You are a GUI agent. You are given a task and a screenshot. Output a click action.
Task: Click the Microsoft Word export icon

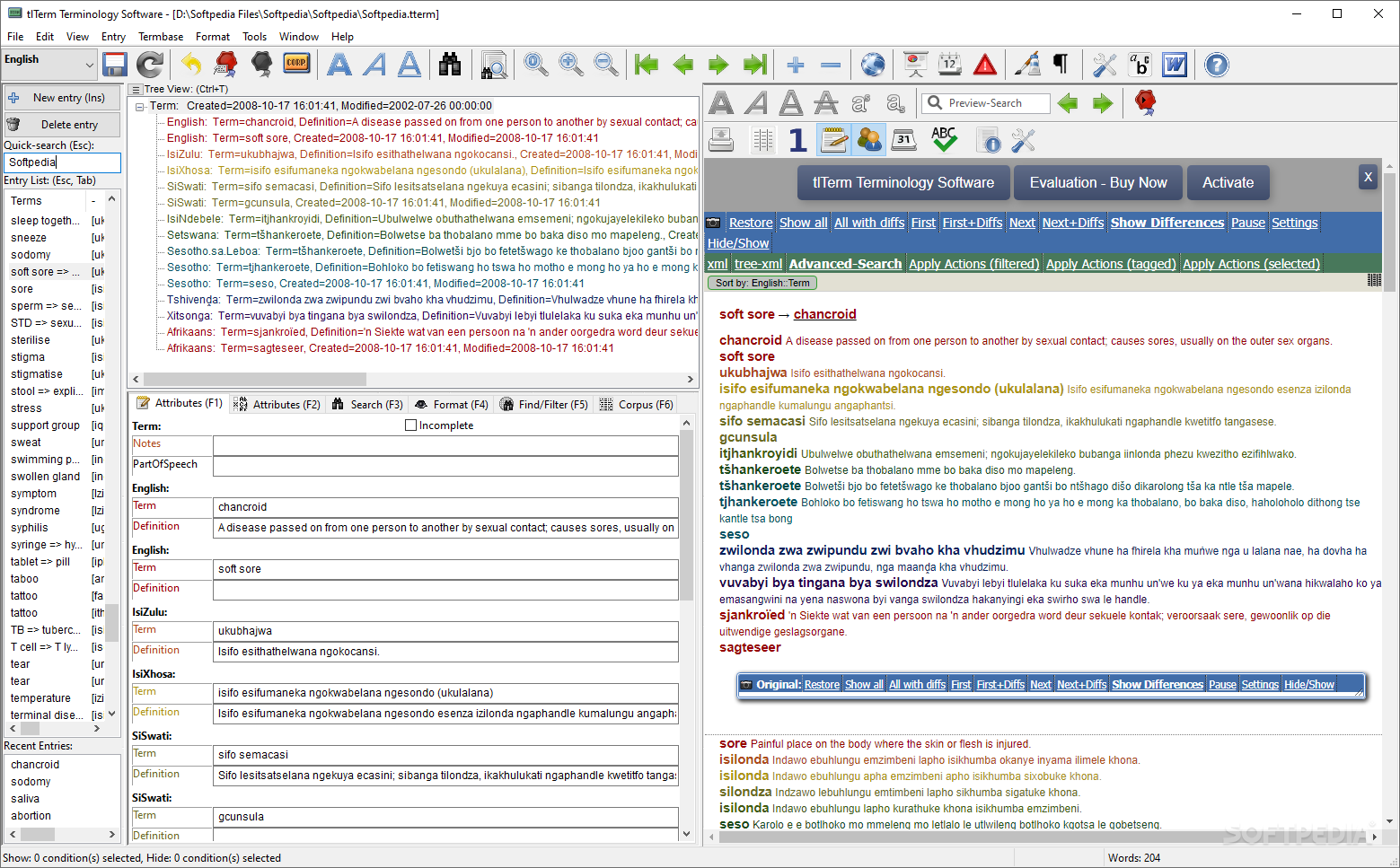pos(1175,65)
